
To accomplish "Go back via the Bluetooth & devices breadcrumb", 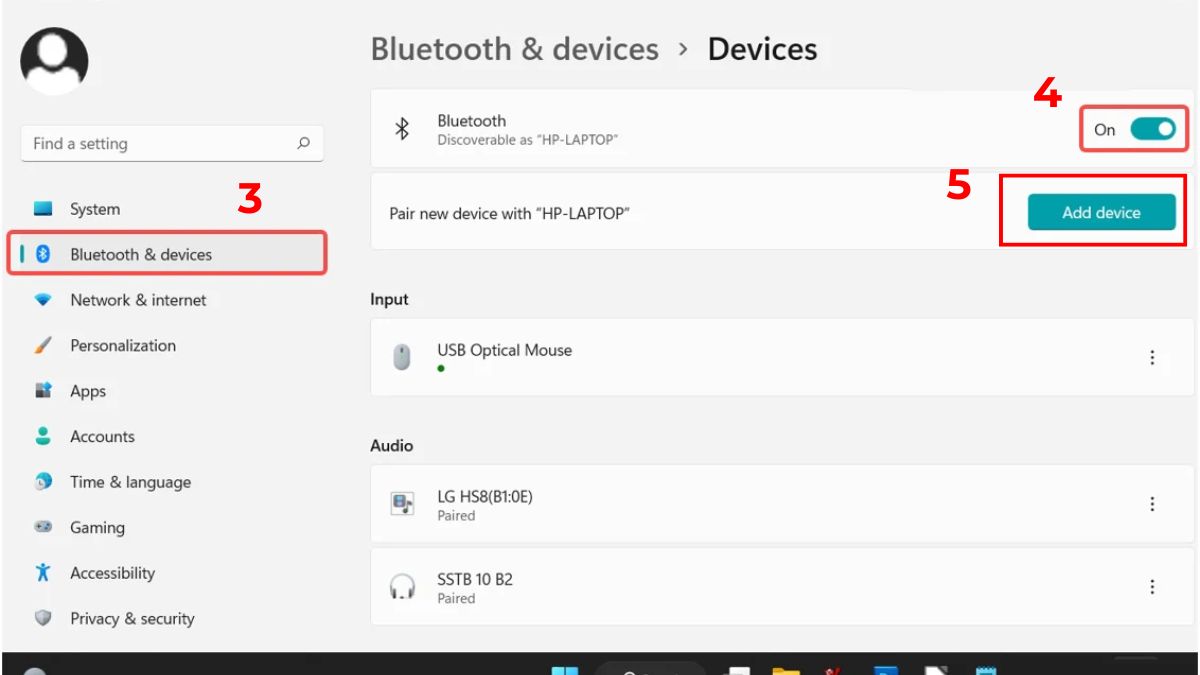I will click(514, 48).
